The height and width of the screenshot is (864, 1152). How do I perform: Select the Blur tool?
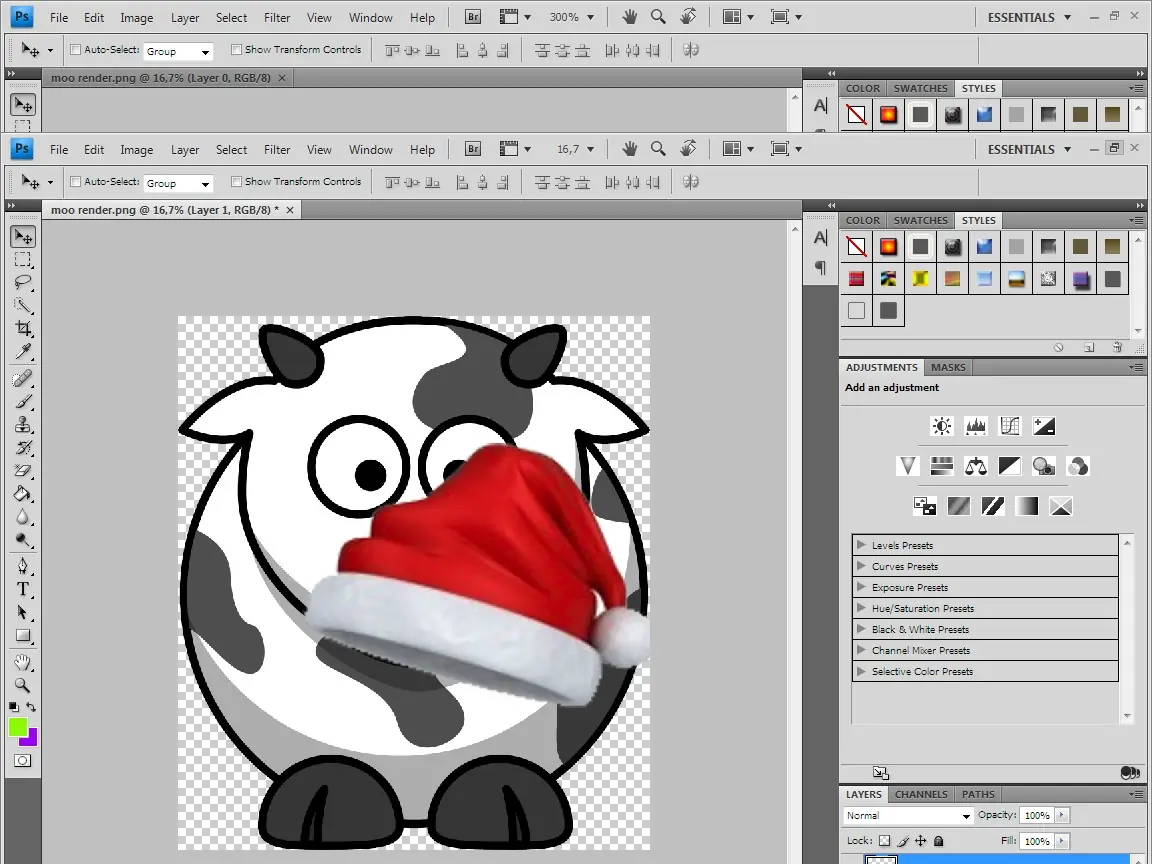(x=23, y=517)
